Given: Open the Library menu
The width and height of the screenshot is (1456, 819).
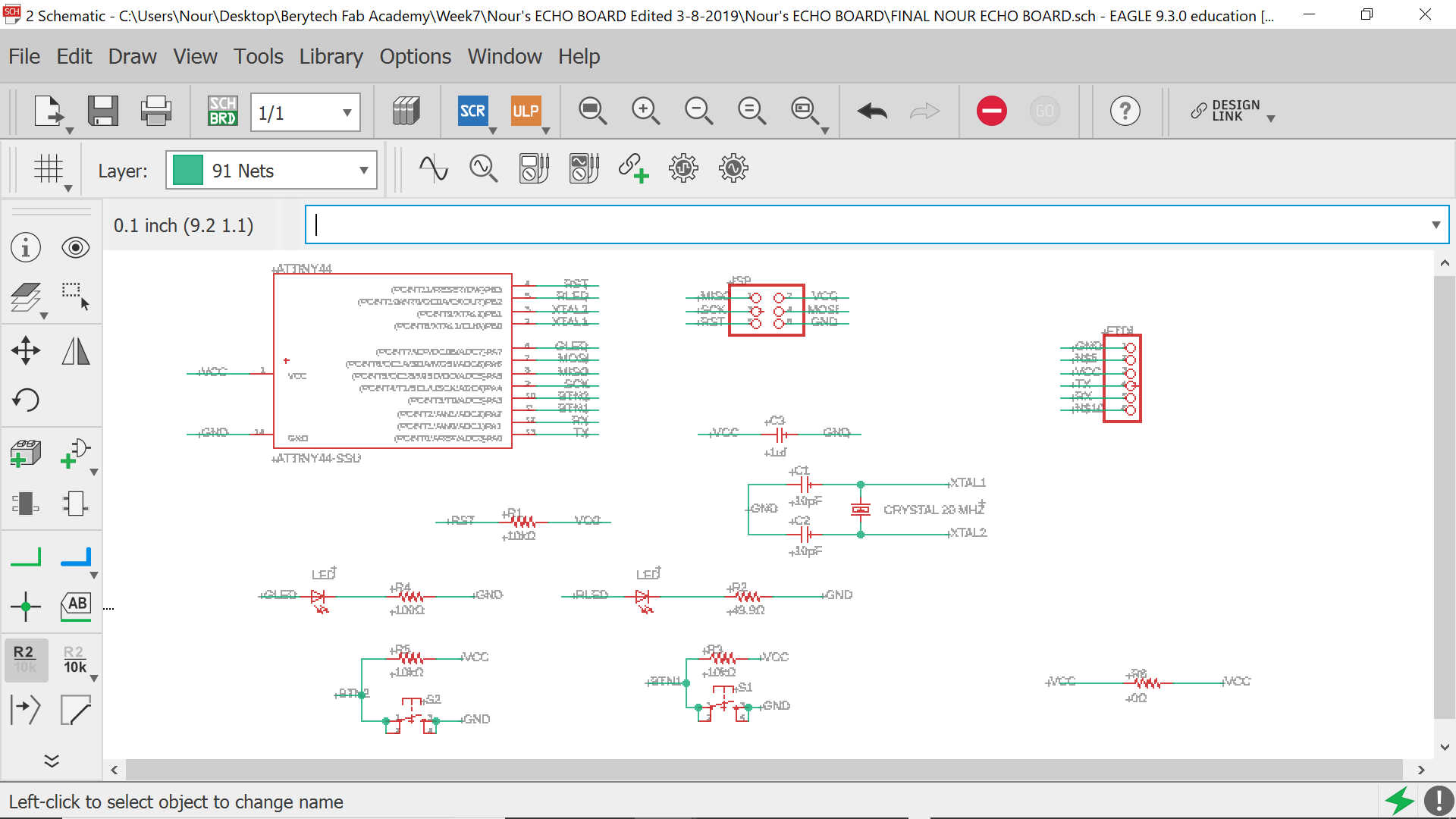Looking at the screenshot, I should click(331, 56).
